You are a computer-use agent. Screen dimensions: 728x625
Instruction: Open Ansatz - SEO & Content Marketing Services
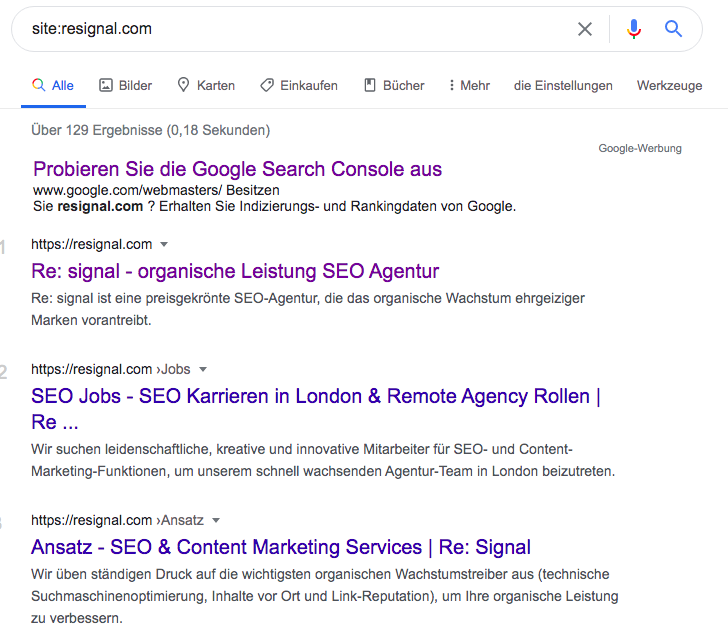[281, 547]
